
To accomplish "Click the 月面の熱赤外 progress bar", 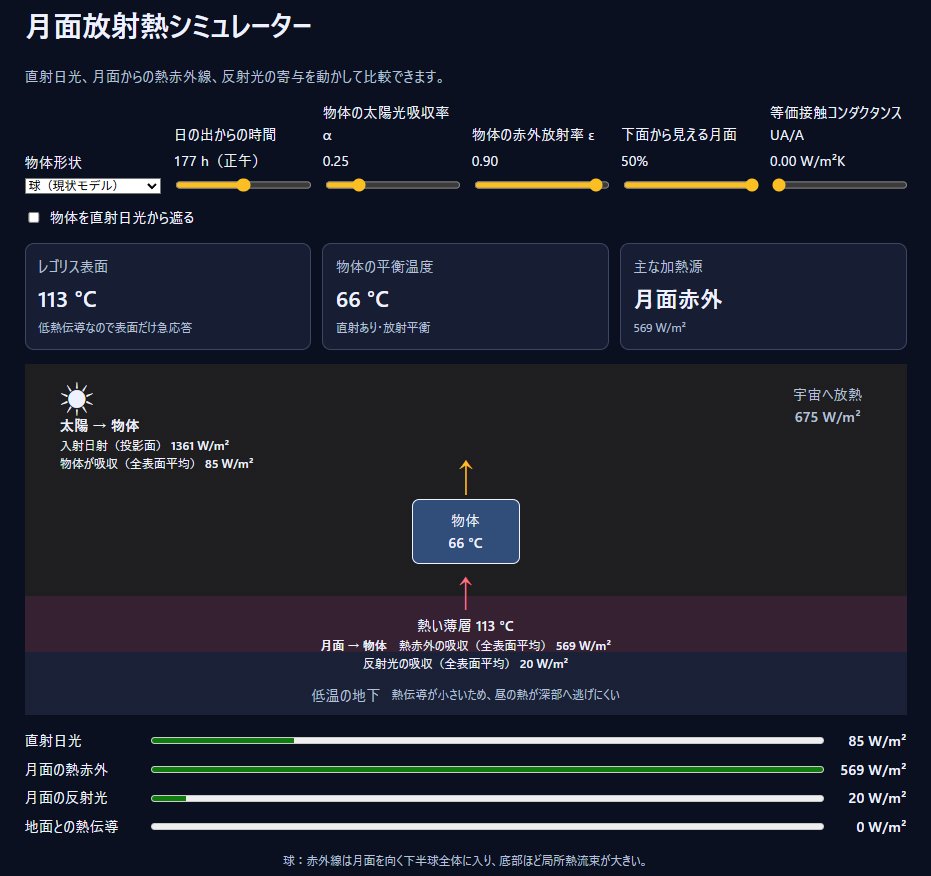I will [487, 769].
